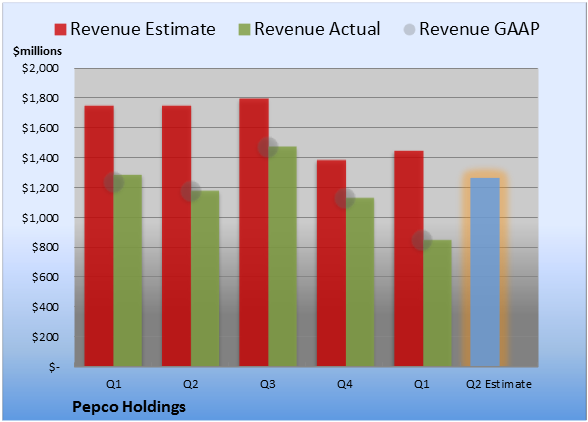Click the 'Q3' category label

click(x=268, y=384)
